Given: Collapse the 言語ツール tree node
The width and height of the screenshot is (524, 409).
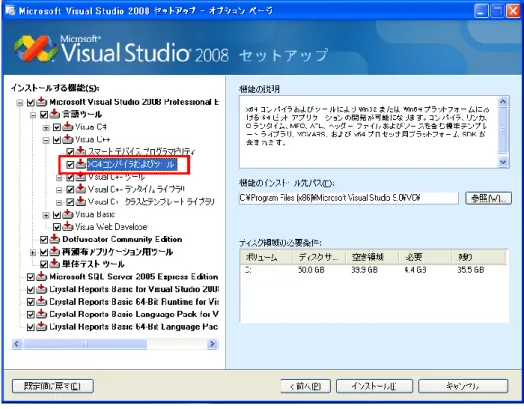Looking at the screenshot, I should click(x=33, y=115).
